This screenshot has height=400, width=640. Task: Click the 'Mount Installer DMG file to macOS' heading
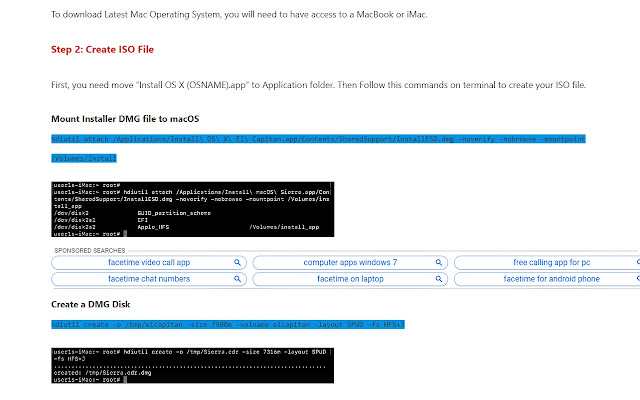[125, 119]
